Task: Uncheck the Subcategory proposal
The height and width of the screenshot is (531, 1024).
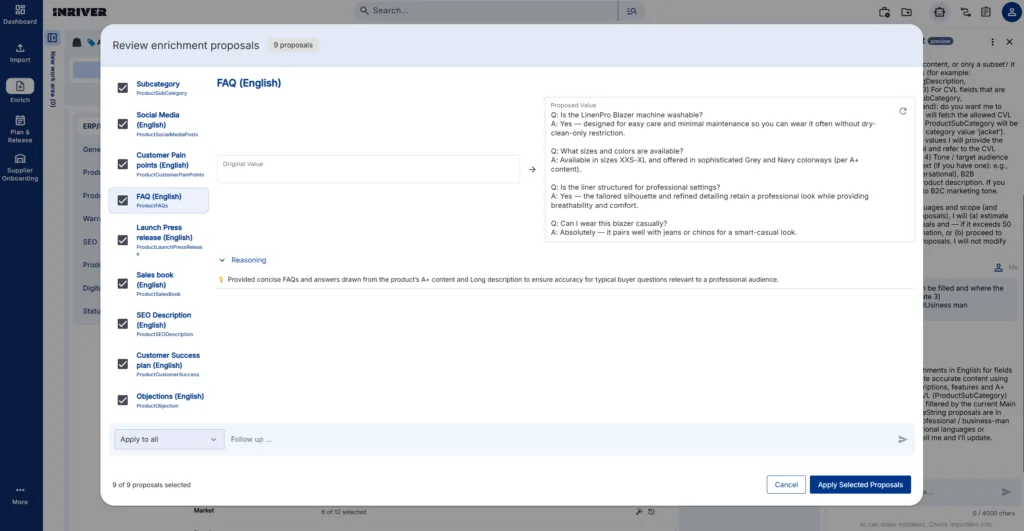Action: [123, 88]
